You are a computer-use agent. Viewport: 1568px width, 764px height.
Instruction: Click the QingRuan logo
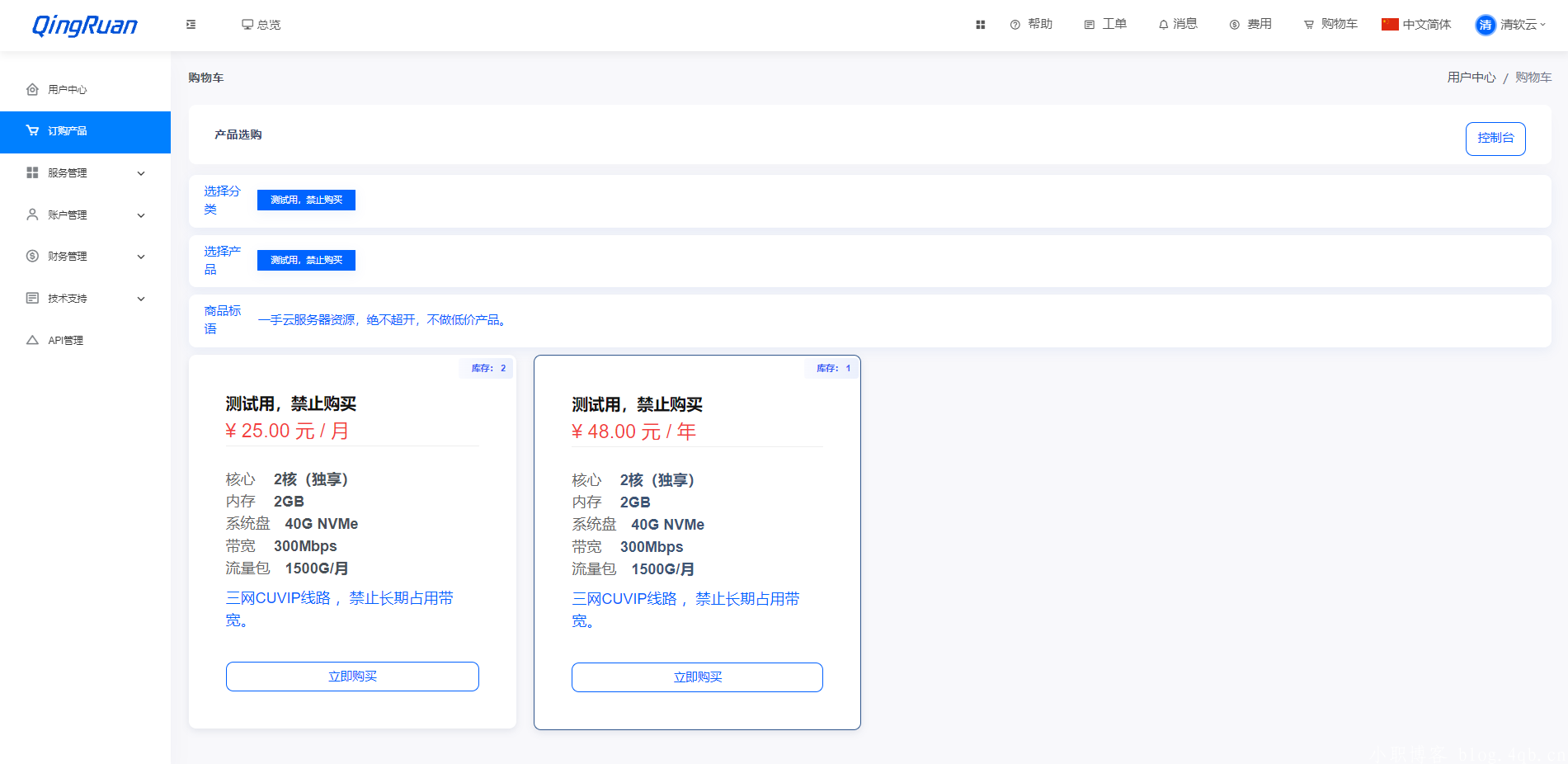(84, 26)
